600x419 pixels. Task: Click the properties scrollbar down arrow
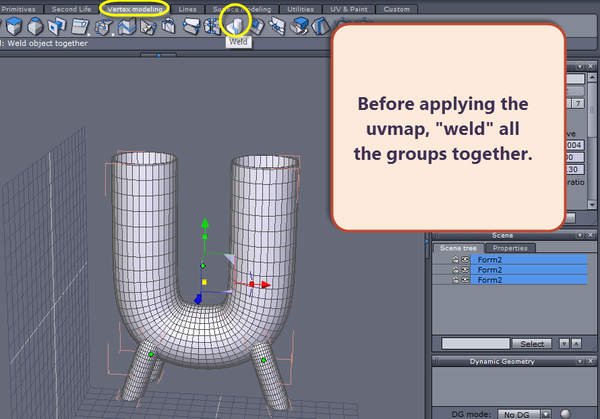[592, 205]
